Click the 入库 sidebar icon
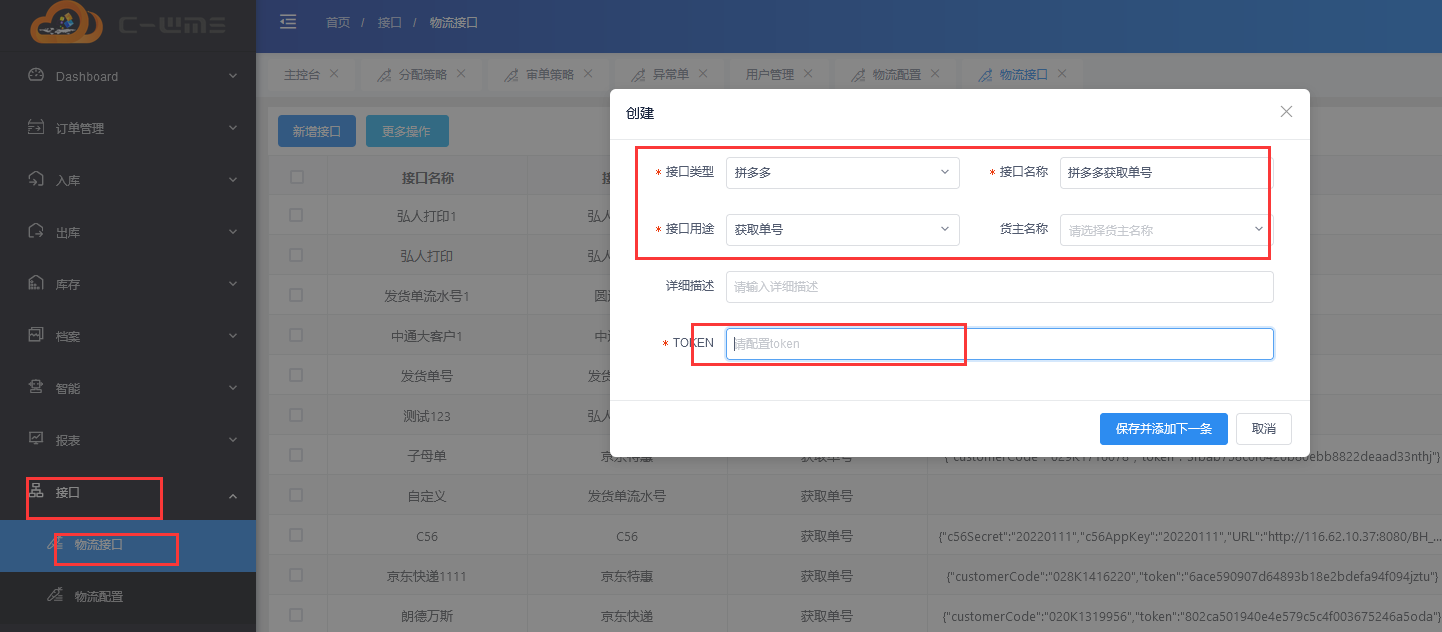This screenshot has height=632, width=1442. coord(36,179)
